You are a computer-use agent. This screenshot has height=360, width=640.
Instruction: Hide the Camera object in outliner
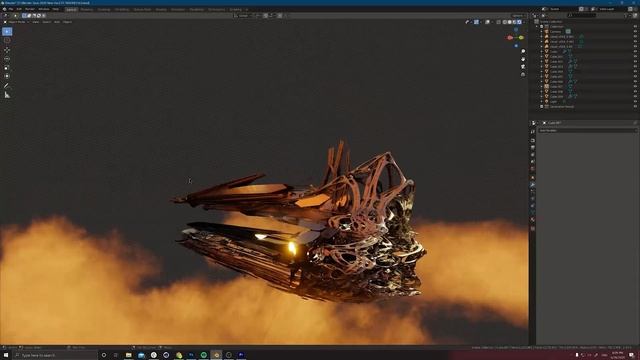[635, 31]
